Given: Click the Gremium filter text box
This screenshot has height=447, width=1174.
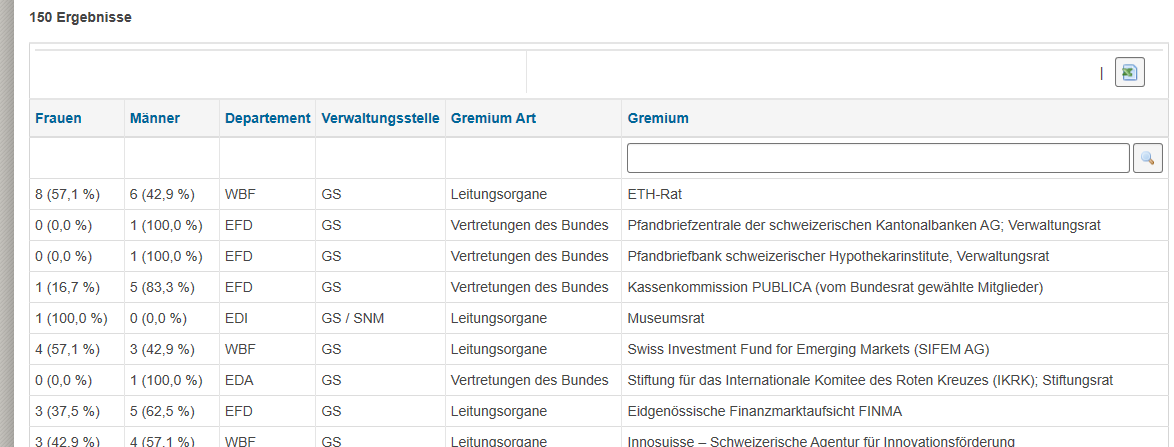Looking at the screenshot, I should 877,158.
